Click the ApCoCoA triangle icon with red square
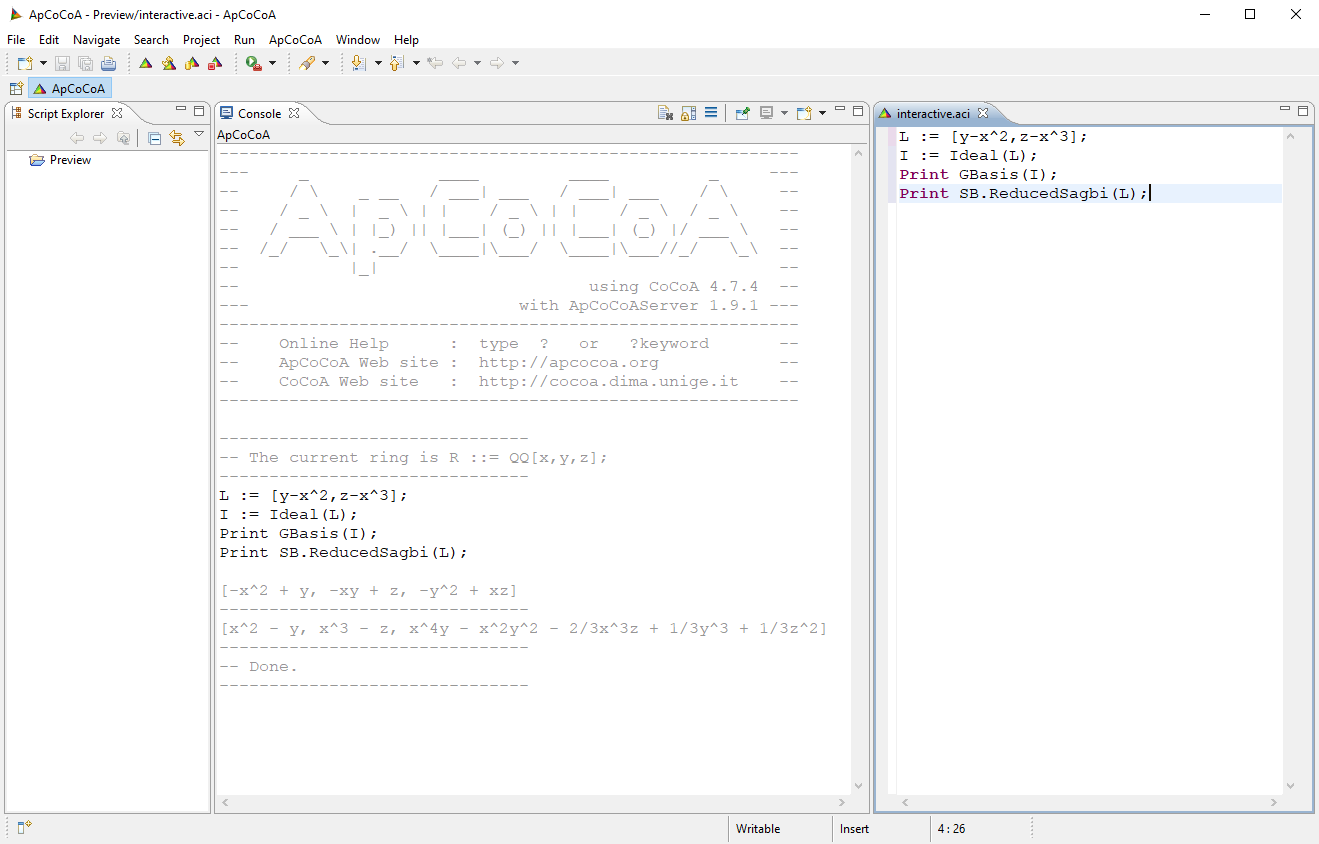Viewport: 1319px width, 844px height. [215, 63]
